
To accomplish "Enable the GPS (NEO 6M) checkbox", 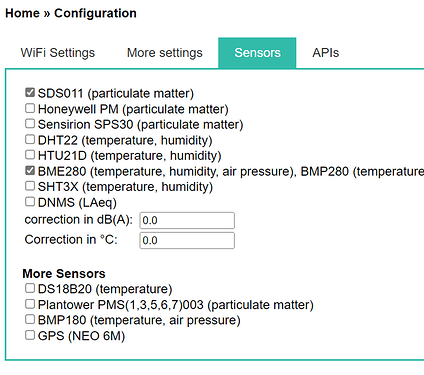I will pyautogui.click(x=30, y=335).
